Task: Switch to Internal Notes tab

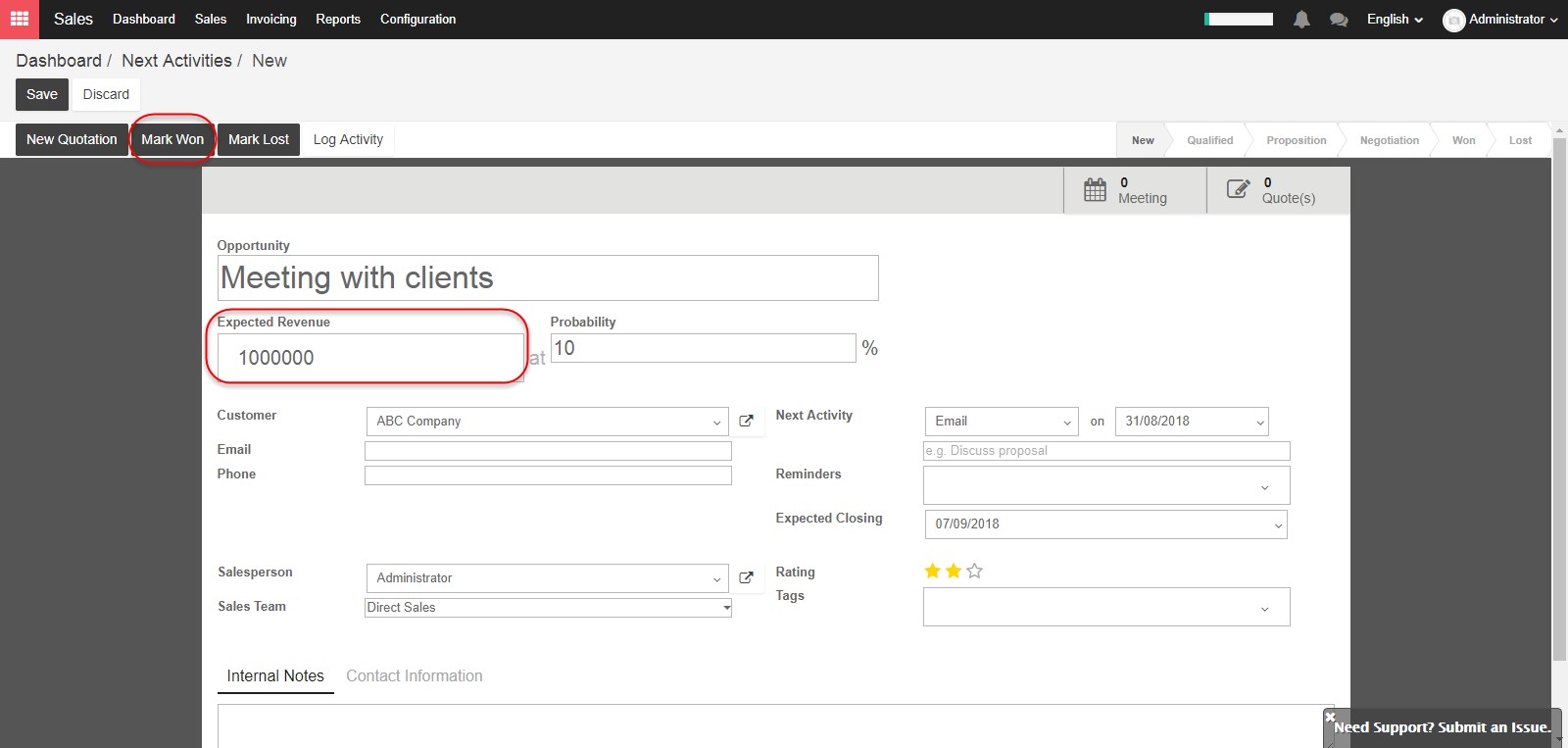Action: click(x=275, y=676)
